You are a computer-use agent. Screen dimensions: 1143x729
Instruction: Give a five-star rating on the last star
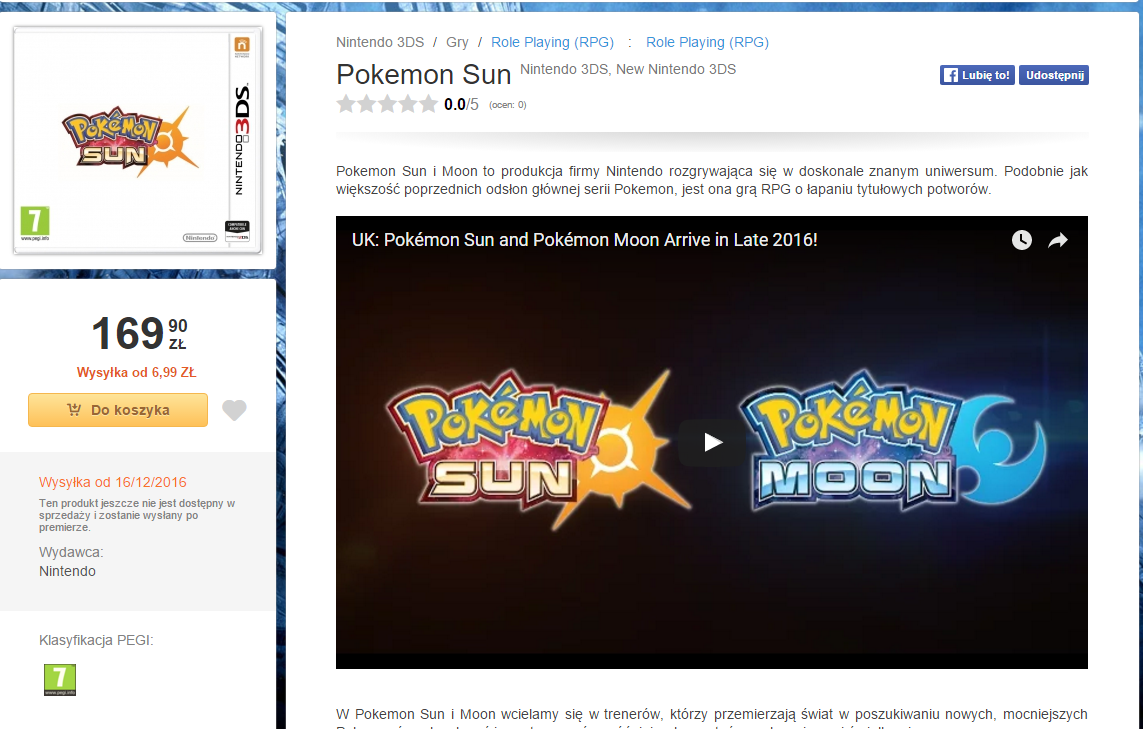[x=430, y=103]
